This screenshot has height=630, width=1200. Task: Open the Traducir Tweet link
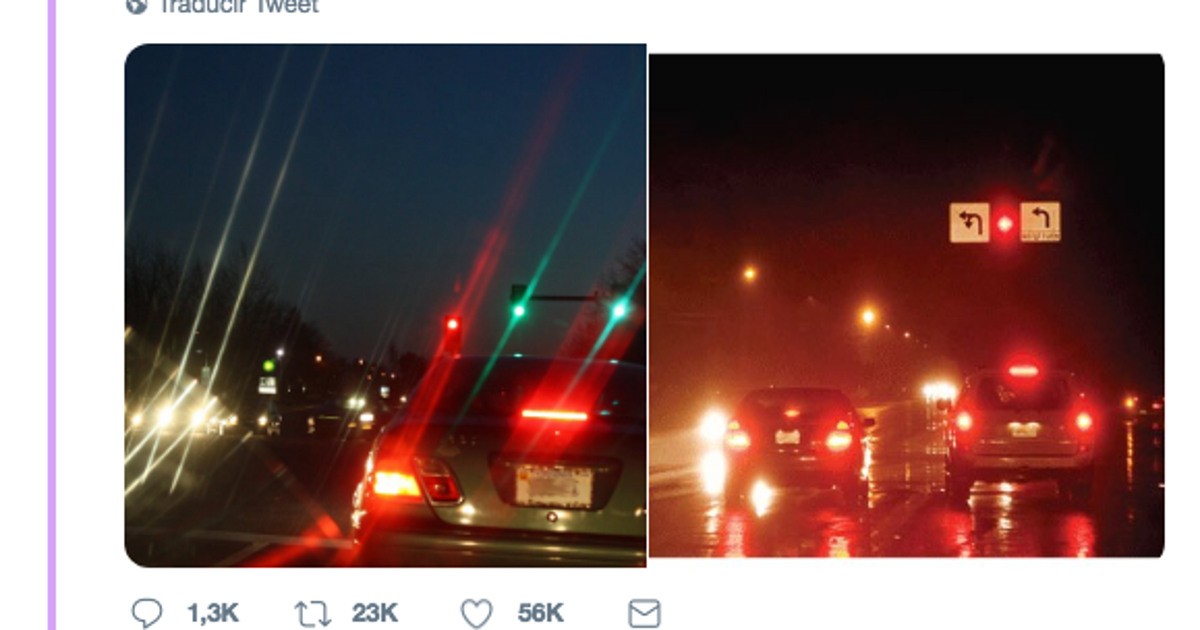pos(239,6)
